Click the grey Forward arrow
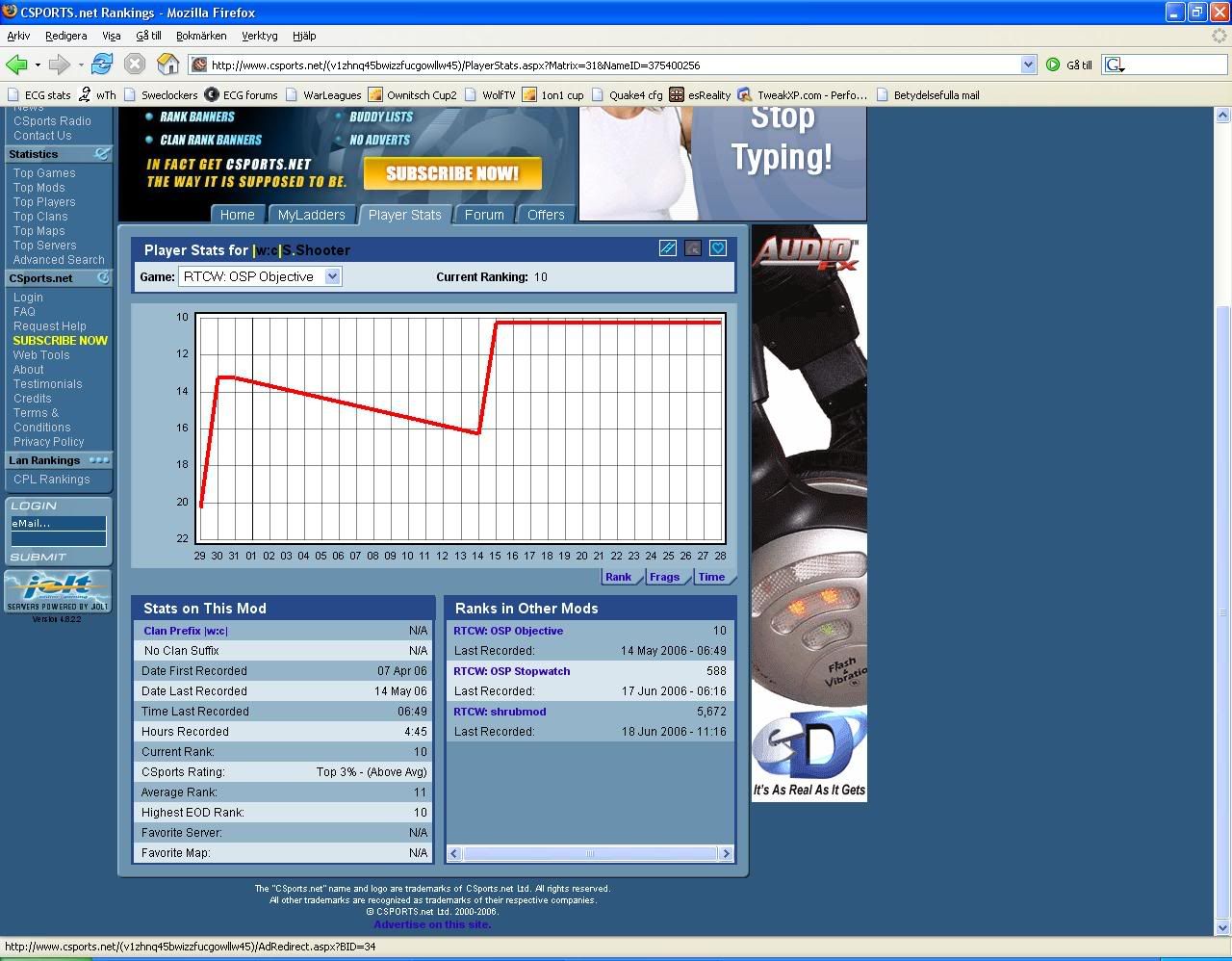The width and height of the screenshot is (1232, 961). point(60,65)
